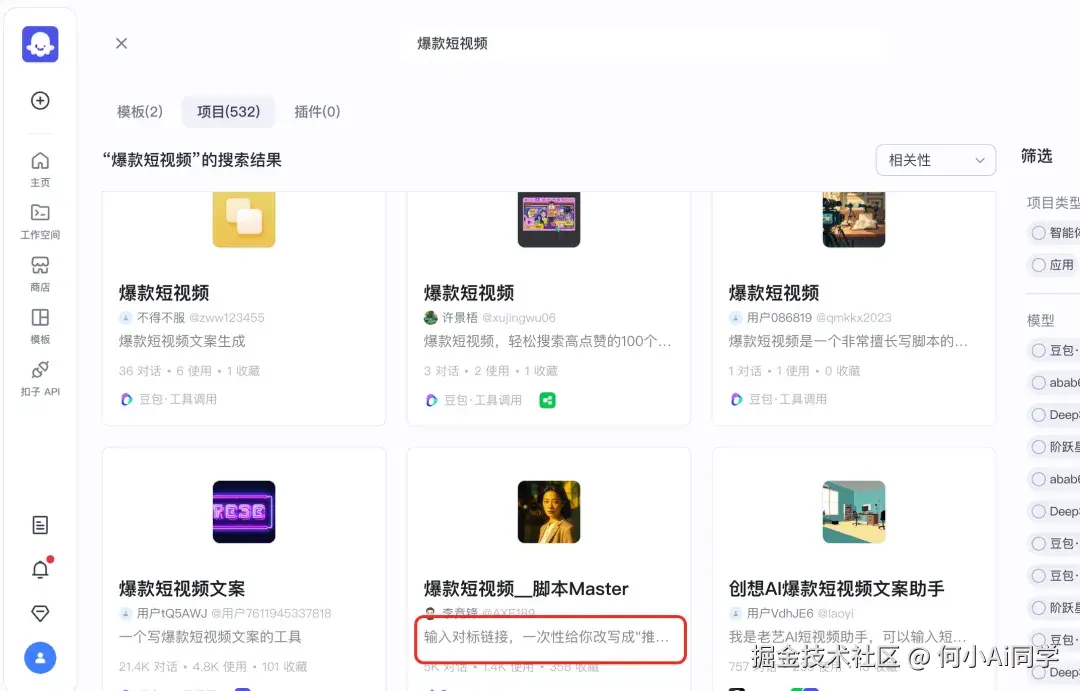Collapse the 筛选 filter panel
The width and height of the screenshot is (1080, 691).
coord(1037,155)
